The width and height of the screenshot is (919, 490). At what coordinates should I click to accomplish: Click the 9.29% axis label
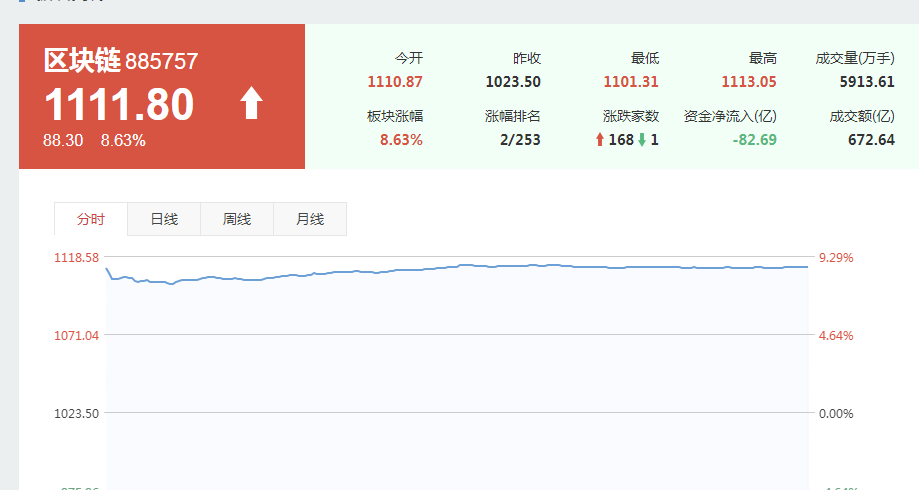click(836, 257)
